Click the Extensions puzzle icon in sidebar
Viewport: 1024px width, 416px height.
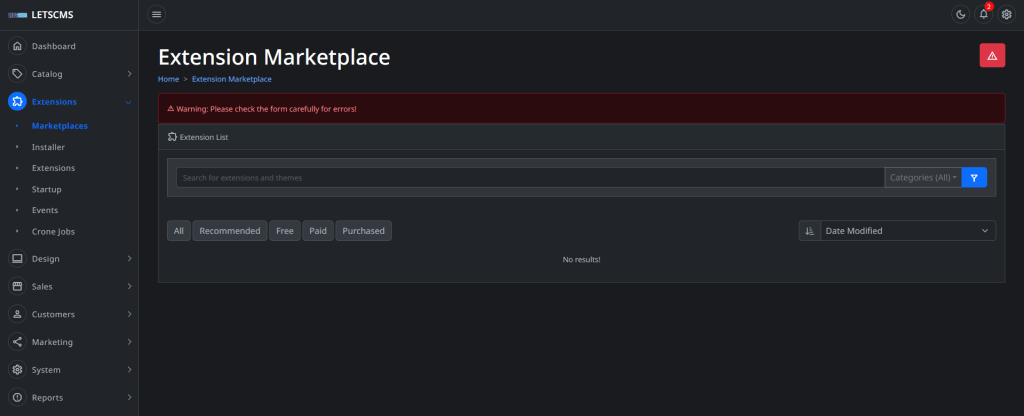point(17,102)
